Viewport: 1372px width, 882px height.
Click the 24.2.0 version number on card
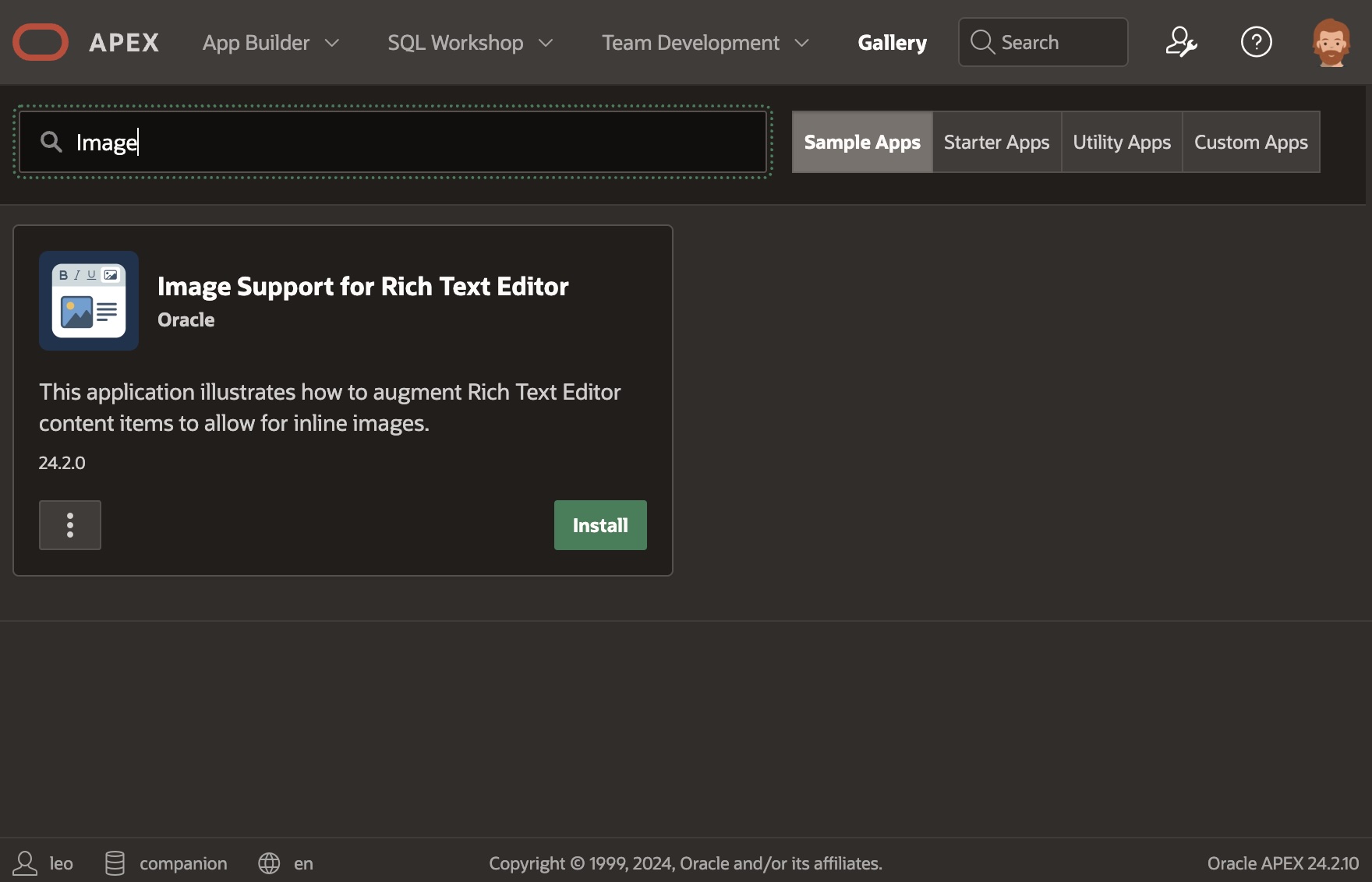coord(62,463)
